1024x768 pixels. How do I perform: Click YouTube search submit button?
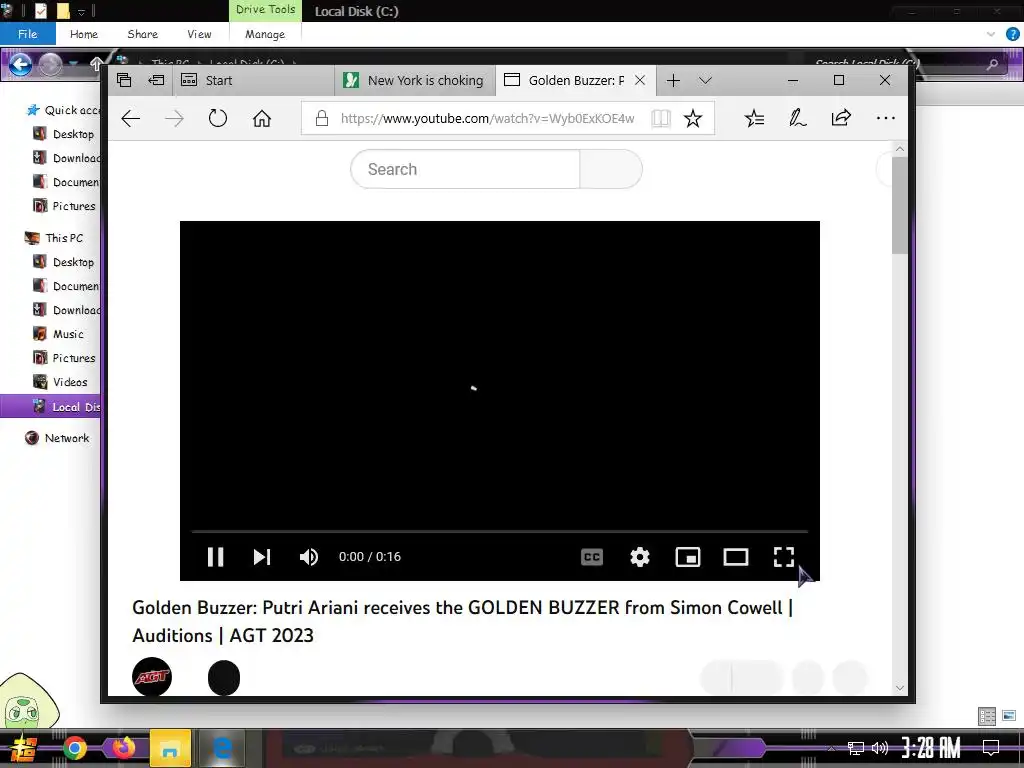pos(611,169)
